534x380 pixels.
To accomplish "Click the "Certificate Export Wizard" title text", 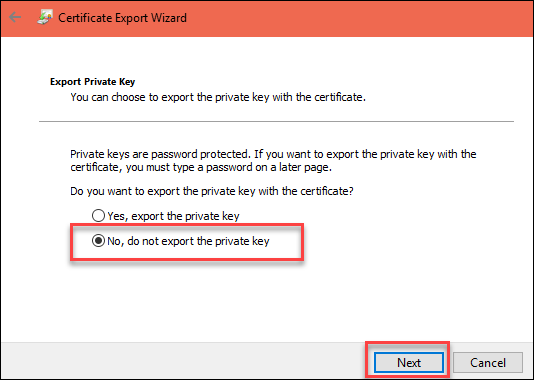I will 122,18.
